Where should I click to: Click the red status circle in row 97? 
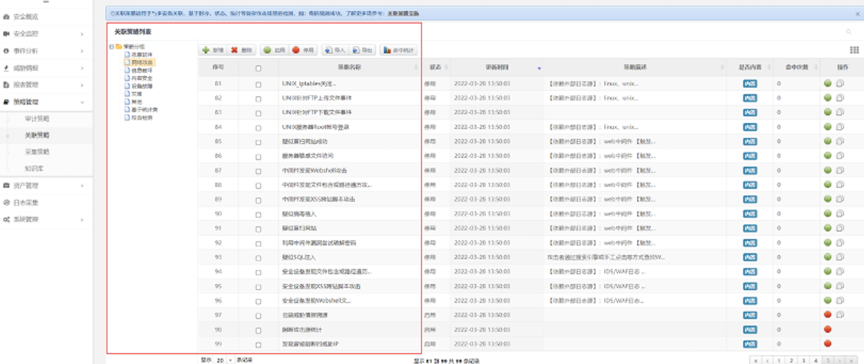pyautogui.click(x=828, y=314)
